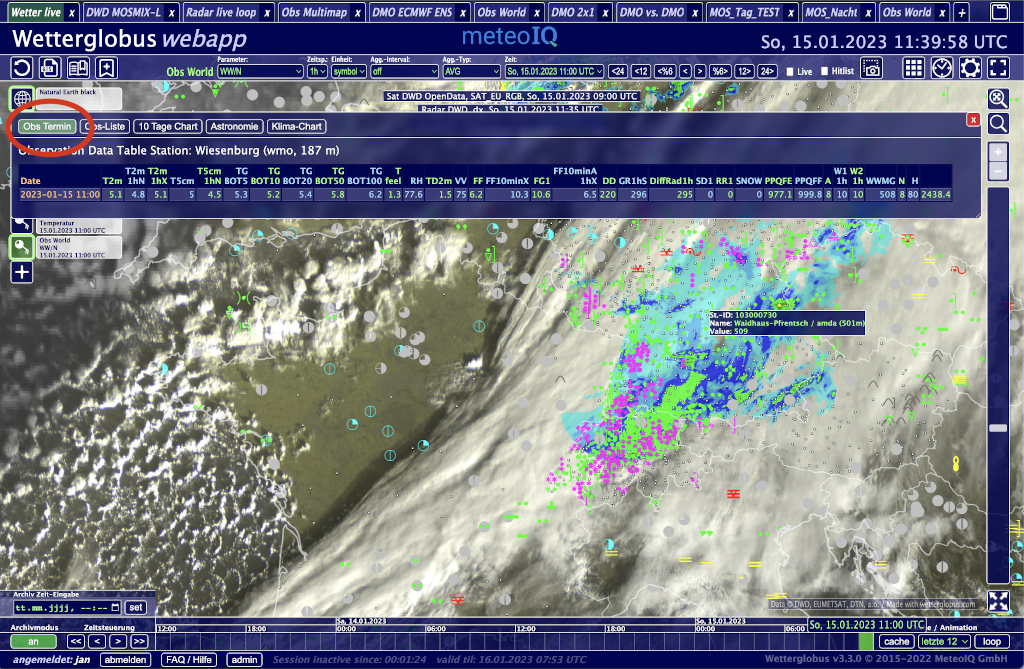This screenshot has width=1024, height=669.
Task: Open the Parameter dropdown showing WW/N
Action: point(260,72)
